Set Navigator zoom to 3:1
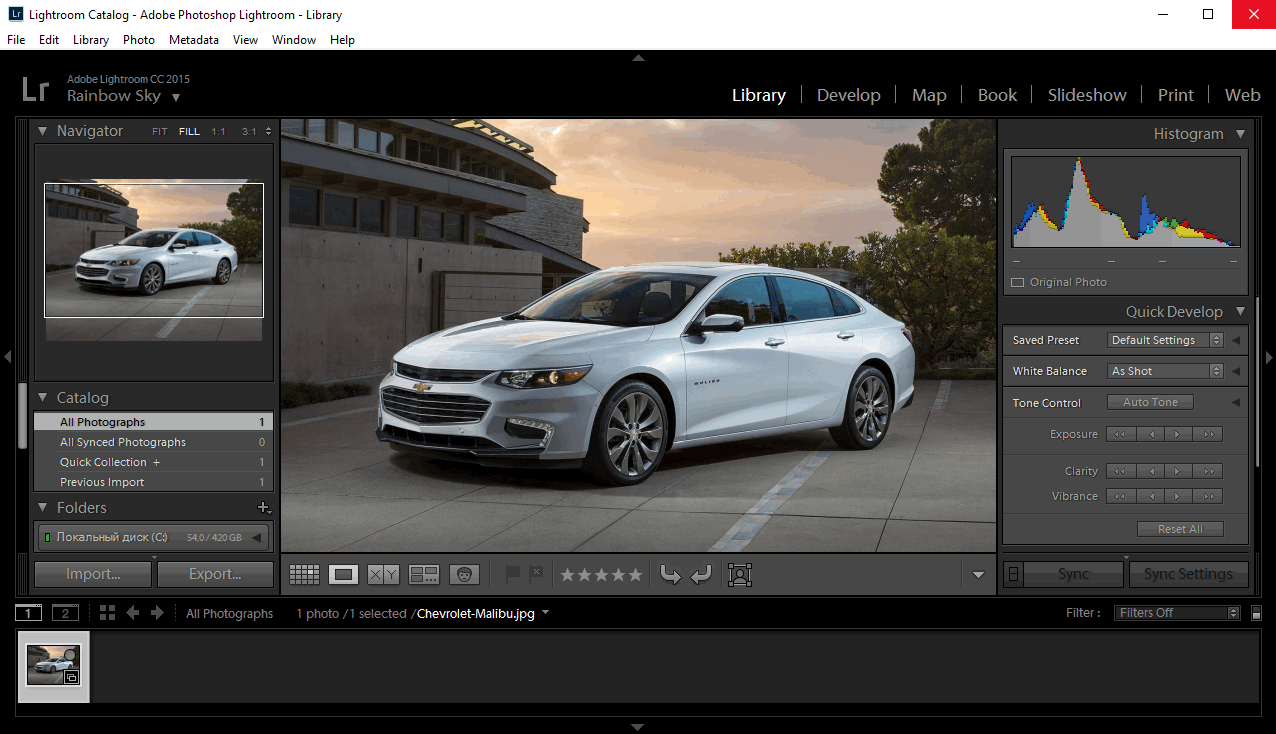 (249, 132)
